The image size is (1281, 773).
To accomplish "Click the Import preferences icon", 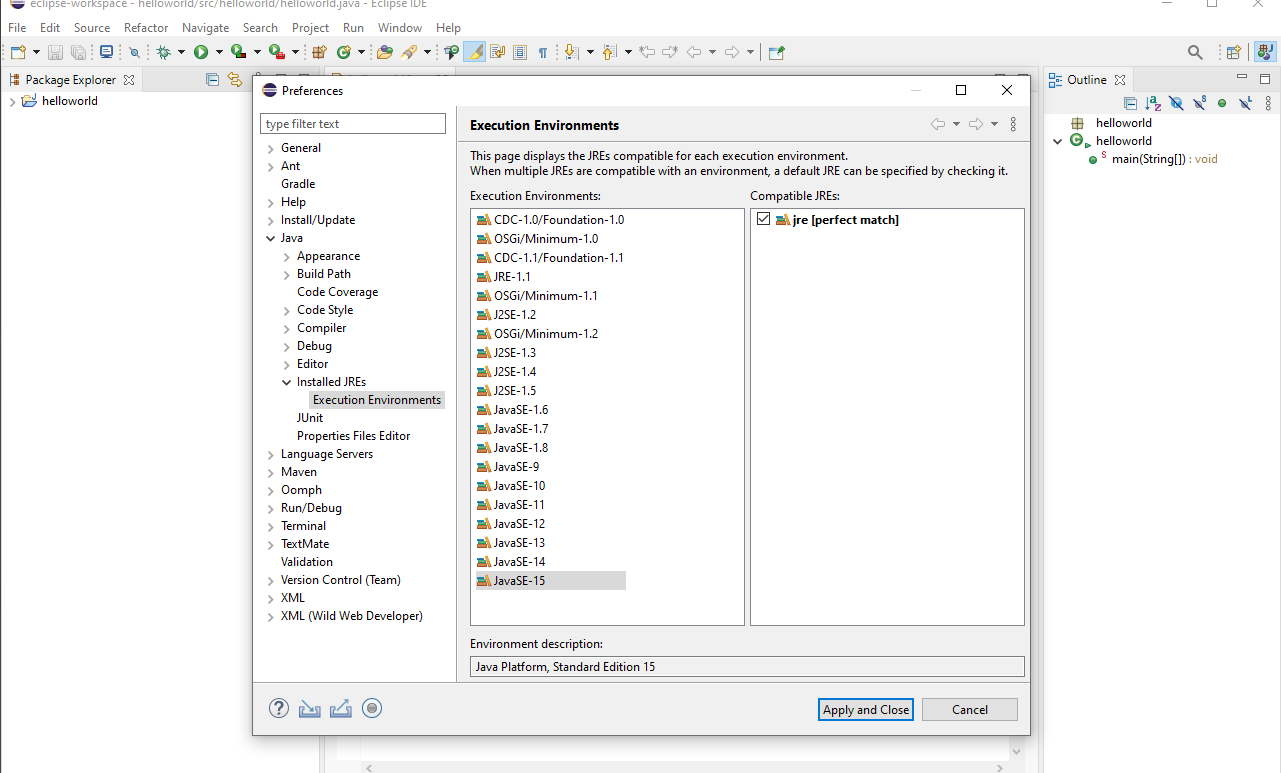I will click(x=310, y=708).
